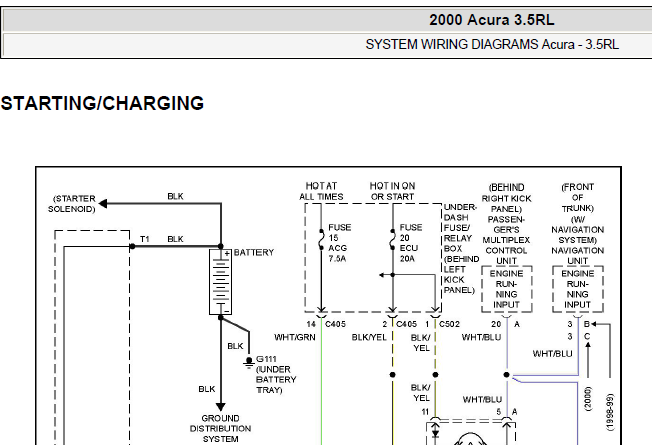Image resolution: width=652 pixels, height=445 pixels.
Task: Click the arrow pointing to Starter Solenoid
Action: coord(103,203)
